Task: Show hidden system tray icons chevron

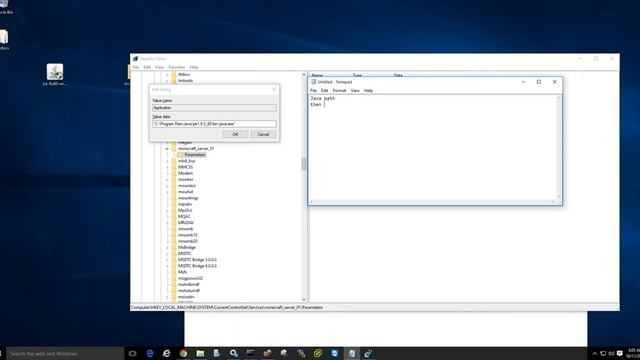Action: pyautogui.click(x=595, y=353)
